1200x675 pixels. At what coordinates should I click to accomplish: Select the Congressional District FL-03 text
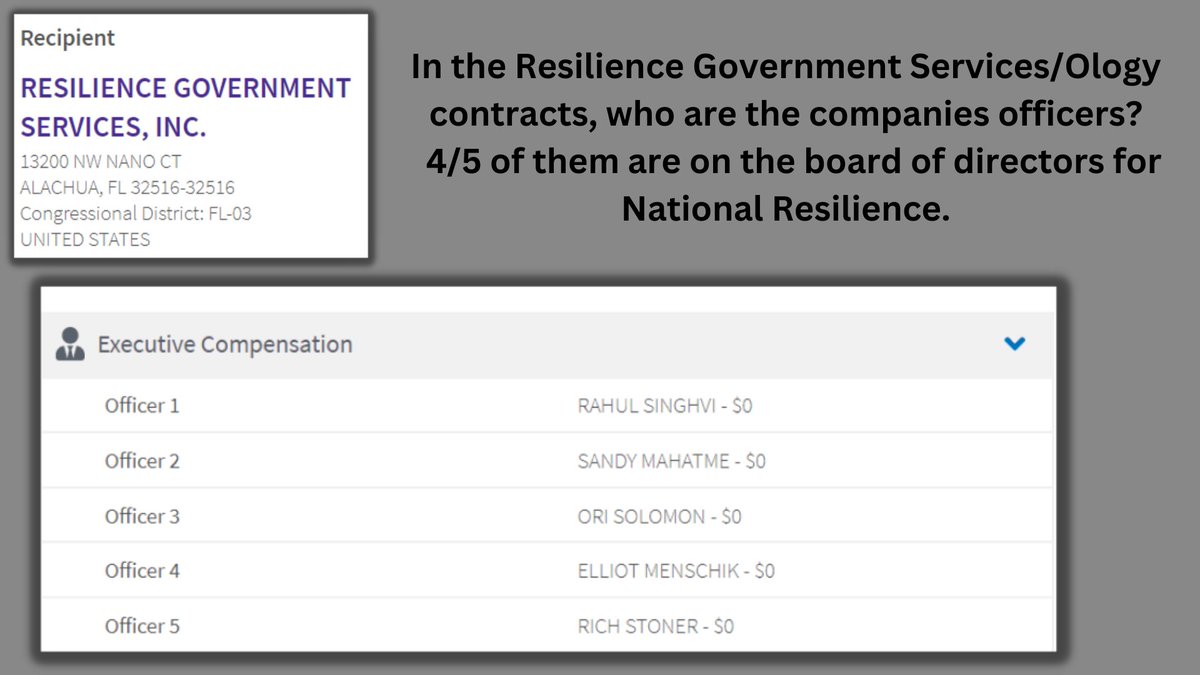(x=135, y=213)
